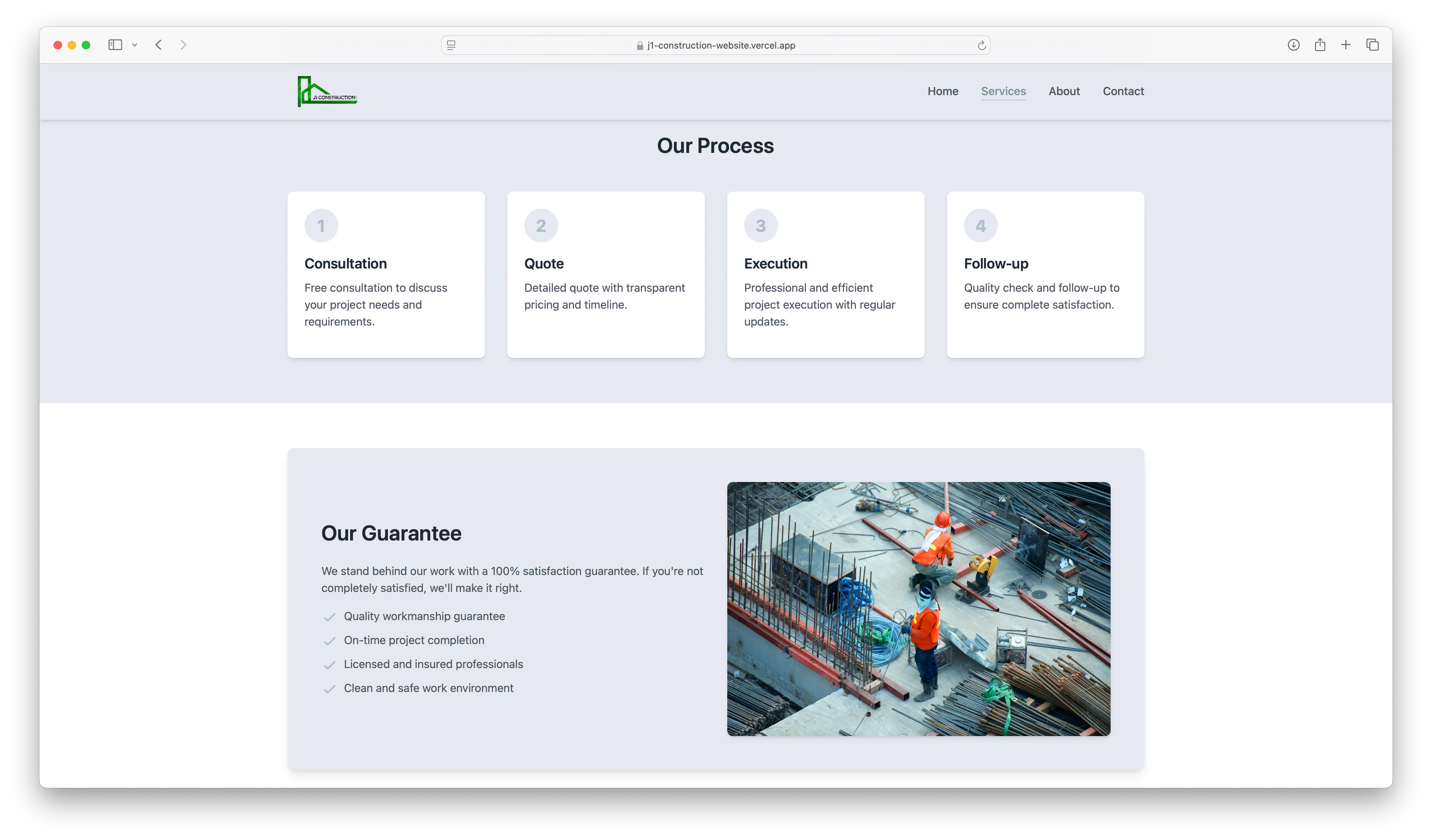This screenshot has height=840, width=1432.
Task: Go to the Home nav link
Action: (943, 92)
